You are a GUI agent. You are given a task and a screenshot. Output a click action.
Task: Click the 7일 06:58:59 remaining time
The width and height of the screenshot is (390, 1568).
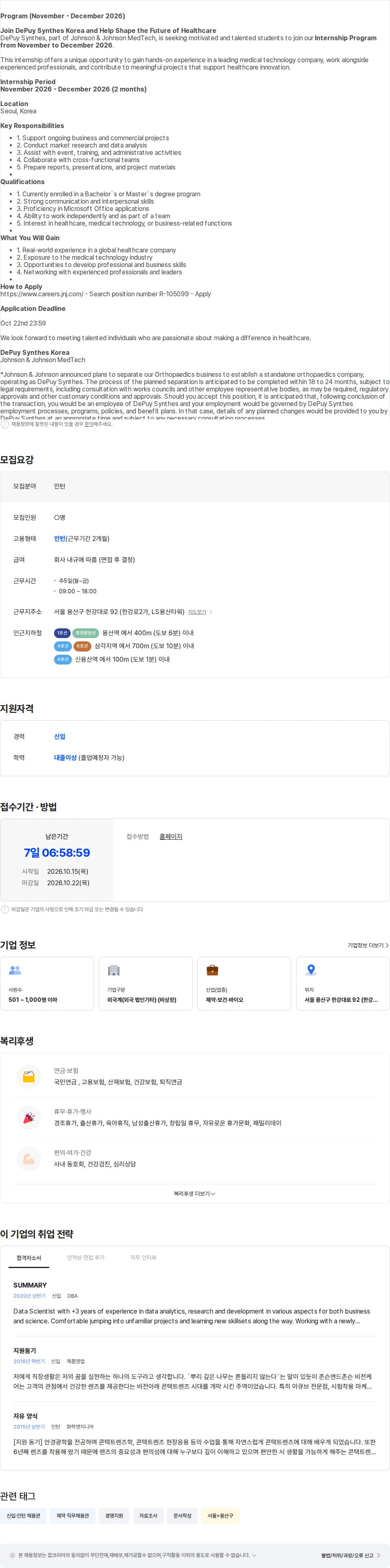tap(56, 853)
